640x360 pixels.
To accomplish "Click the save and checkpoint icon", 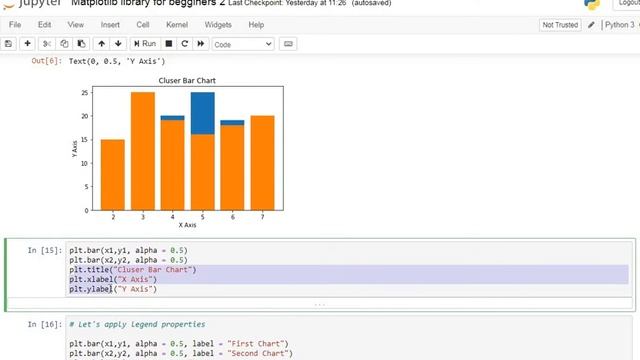I will pos(9,44).
